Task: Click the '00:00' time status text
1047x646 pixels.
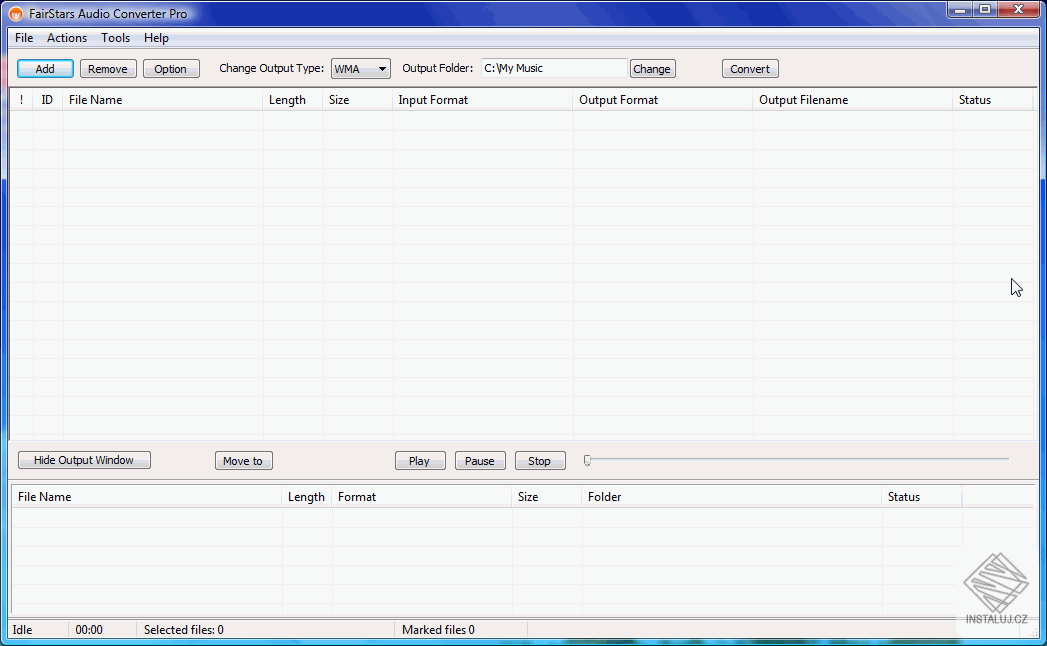Action: pyautogui.click(x=89, y=630)
